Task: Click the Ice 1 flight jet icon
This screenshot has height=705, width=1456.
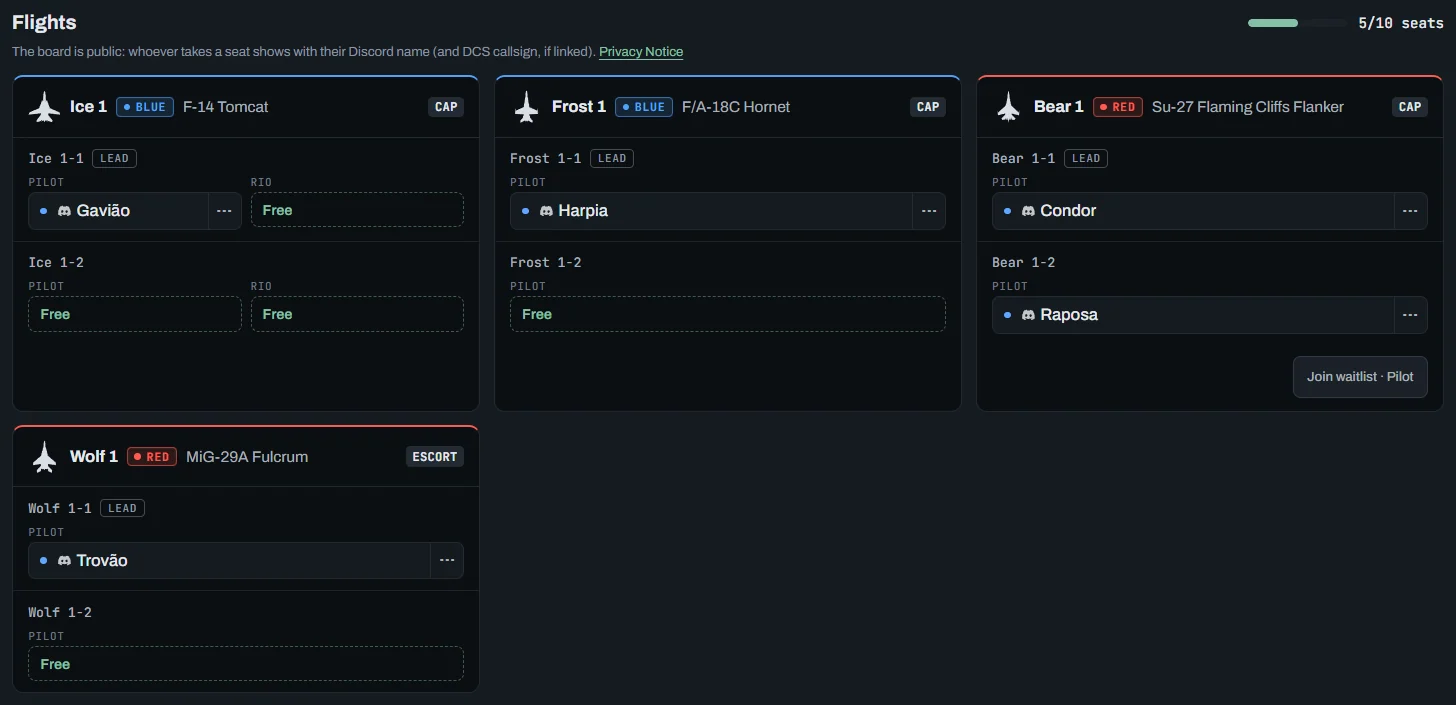Action: tap(44, 107)
